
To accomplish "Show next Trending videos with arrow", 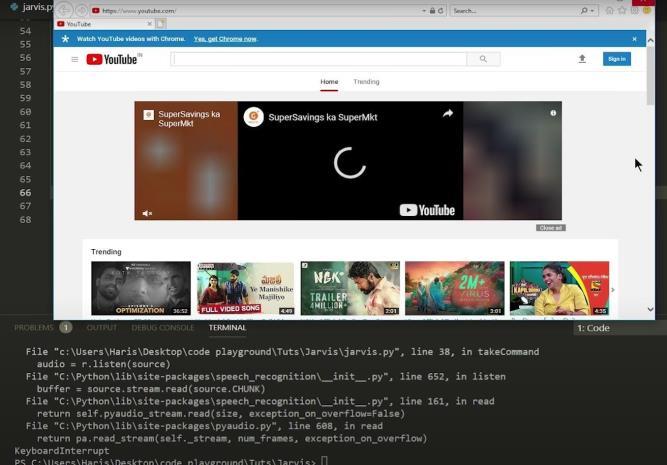I will tap(613, 290).
